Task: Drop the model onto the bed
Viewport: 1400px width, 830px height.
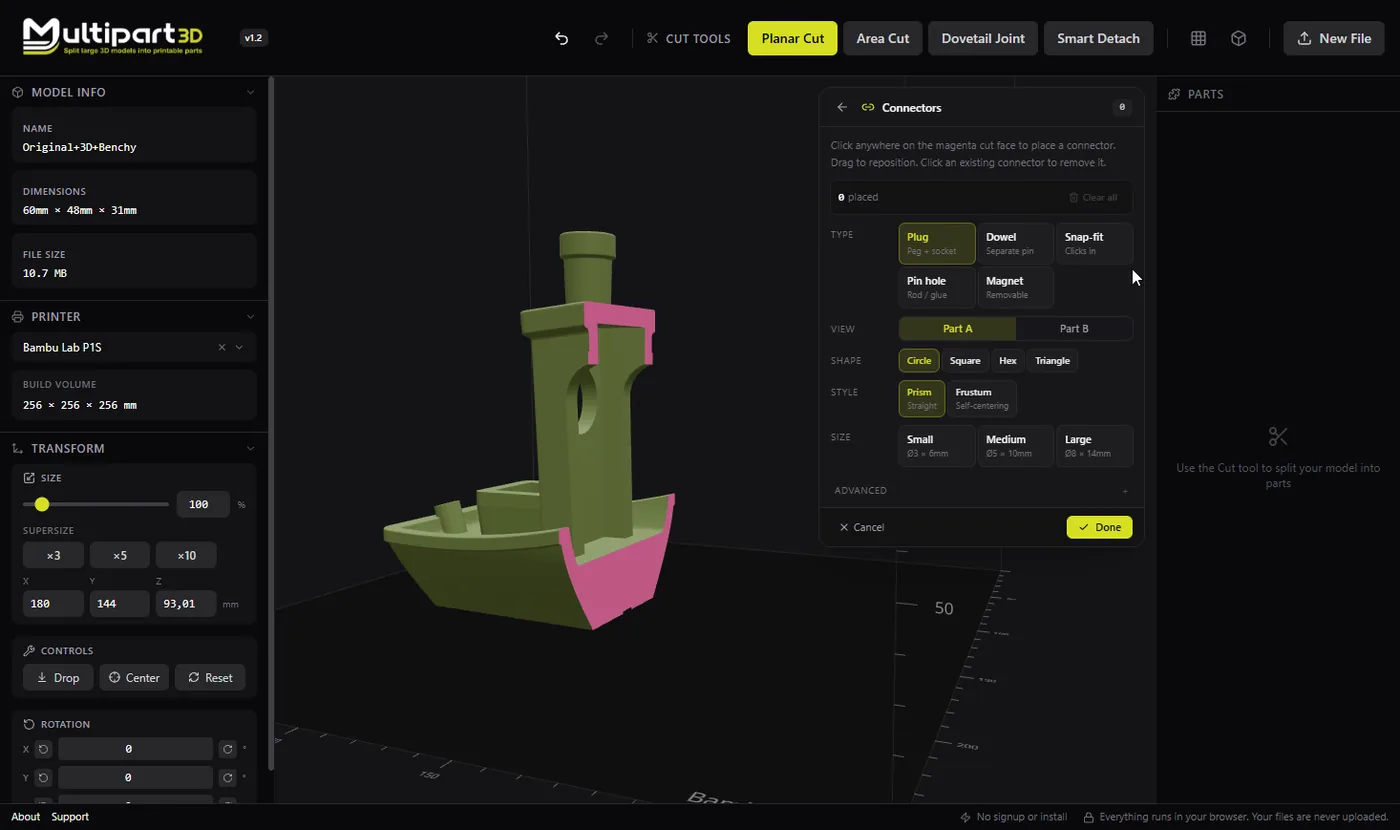Action: (x=58, y=677)
